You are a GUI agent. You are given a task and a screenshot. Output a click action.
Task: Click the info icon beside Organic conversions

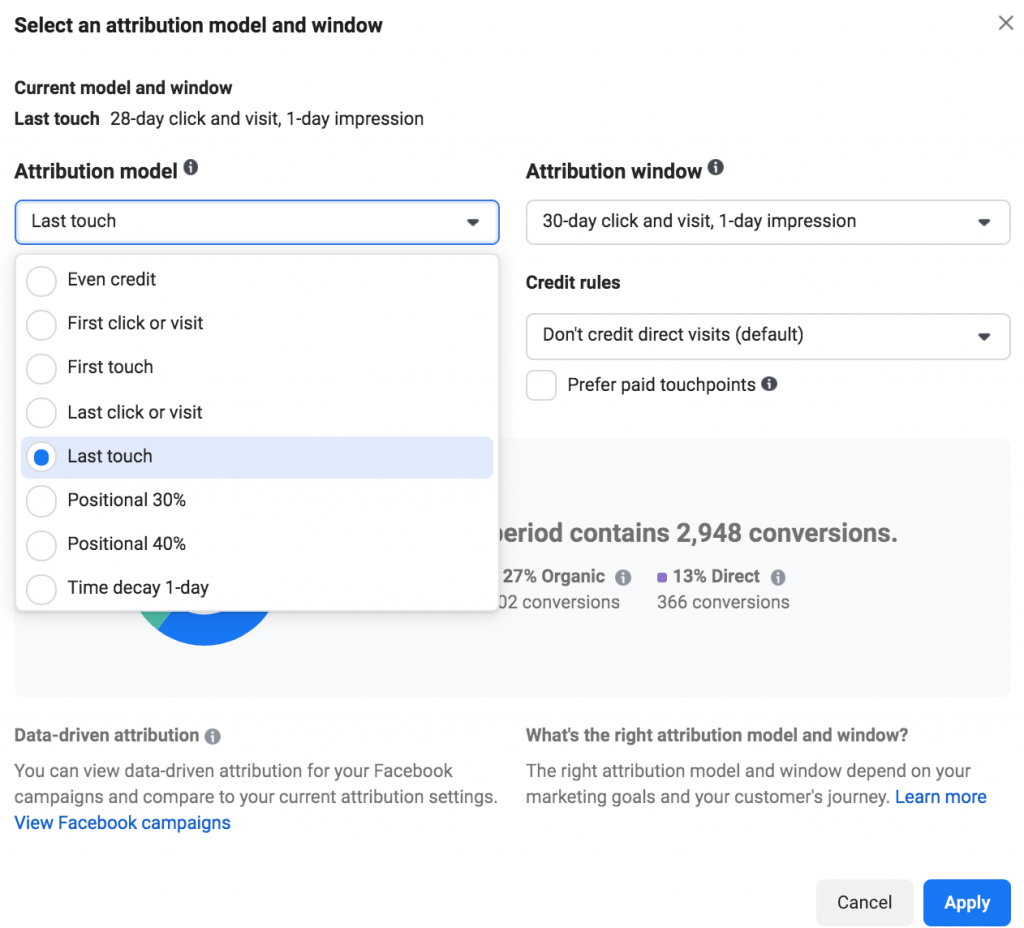pos(623,577)
